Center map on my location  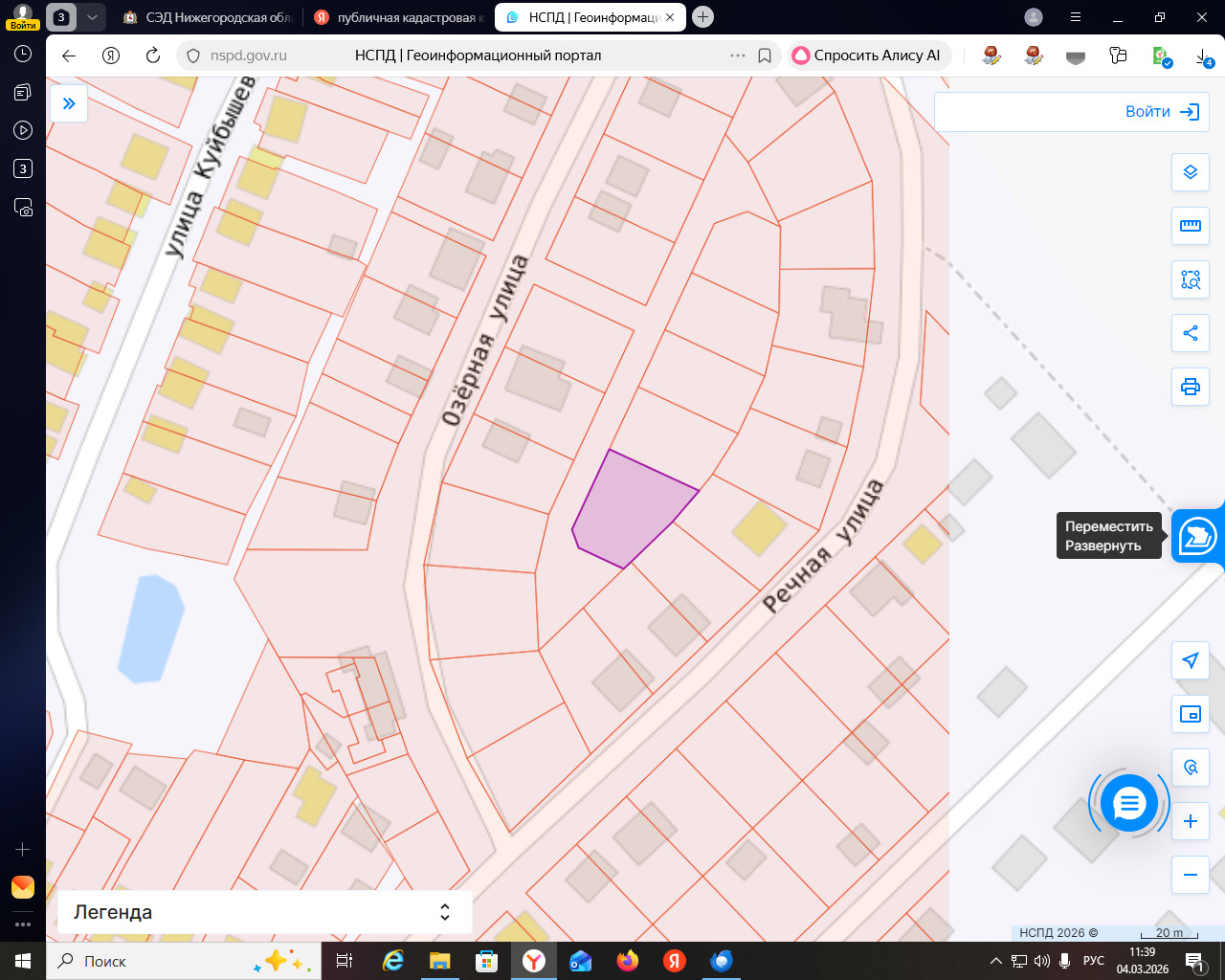1191,660
